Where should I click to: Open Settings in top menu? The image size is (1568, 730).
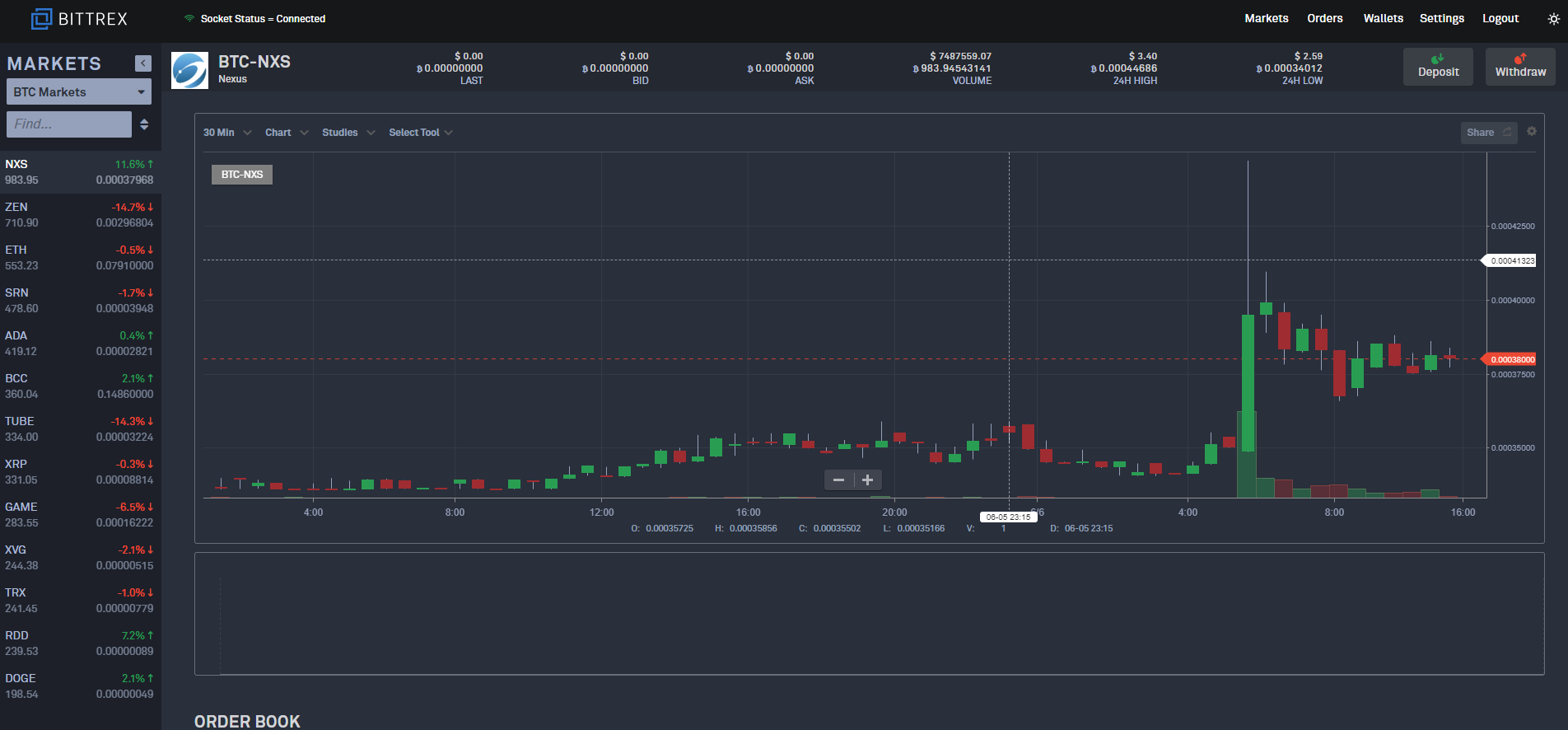[x=1441, y=18]
